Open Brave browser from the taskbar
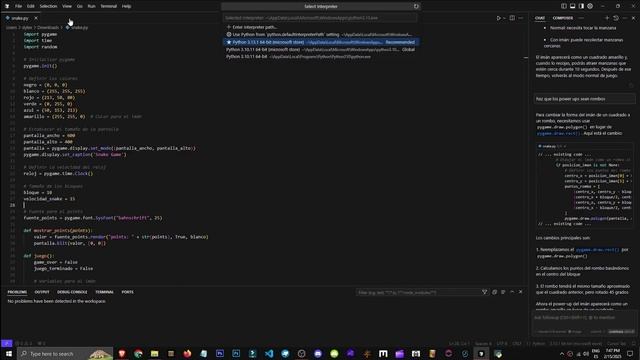The image size is (640, 360). point(122,353)
